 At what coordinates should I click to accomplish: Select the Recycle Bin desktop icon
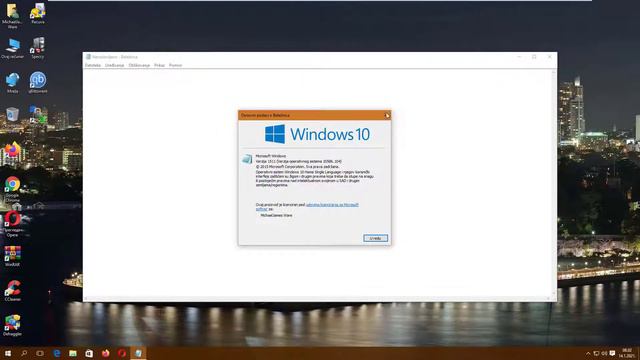(12, 115)
